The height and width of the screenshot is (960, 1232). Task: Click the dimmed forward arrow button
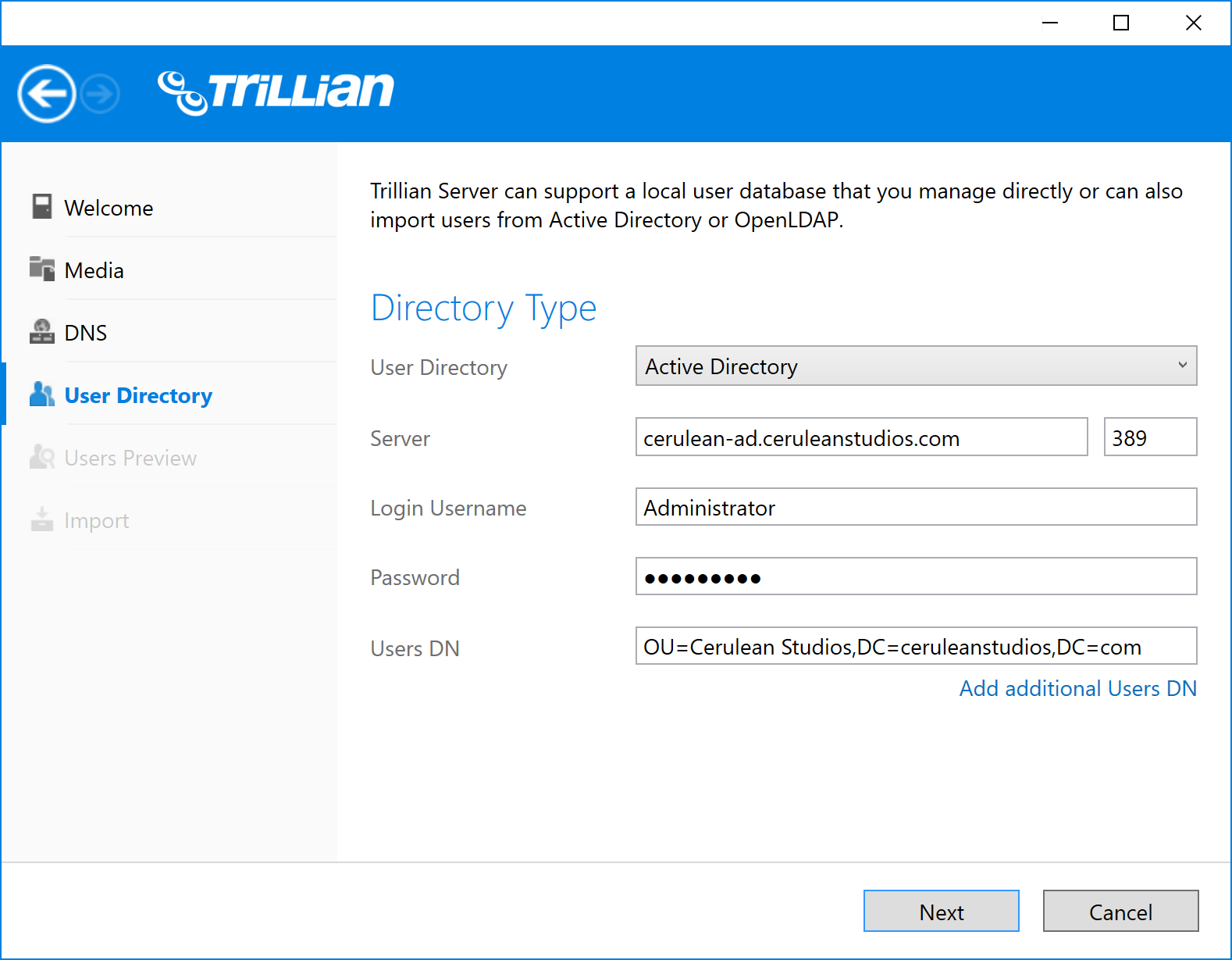(101, 94)
